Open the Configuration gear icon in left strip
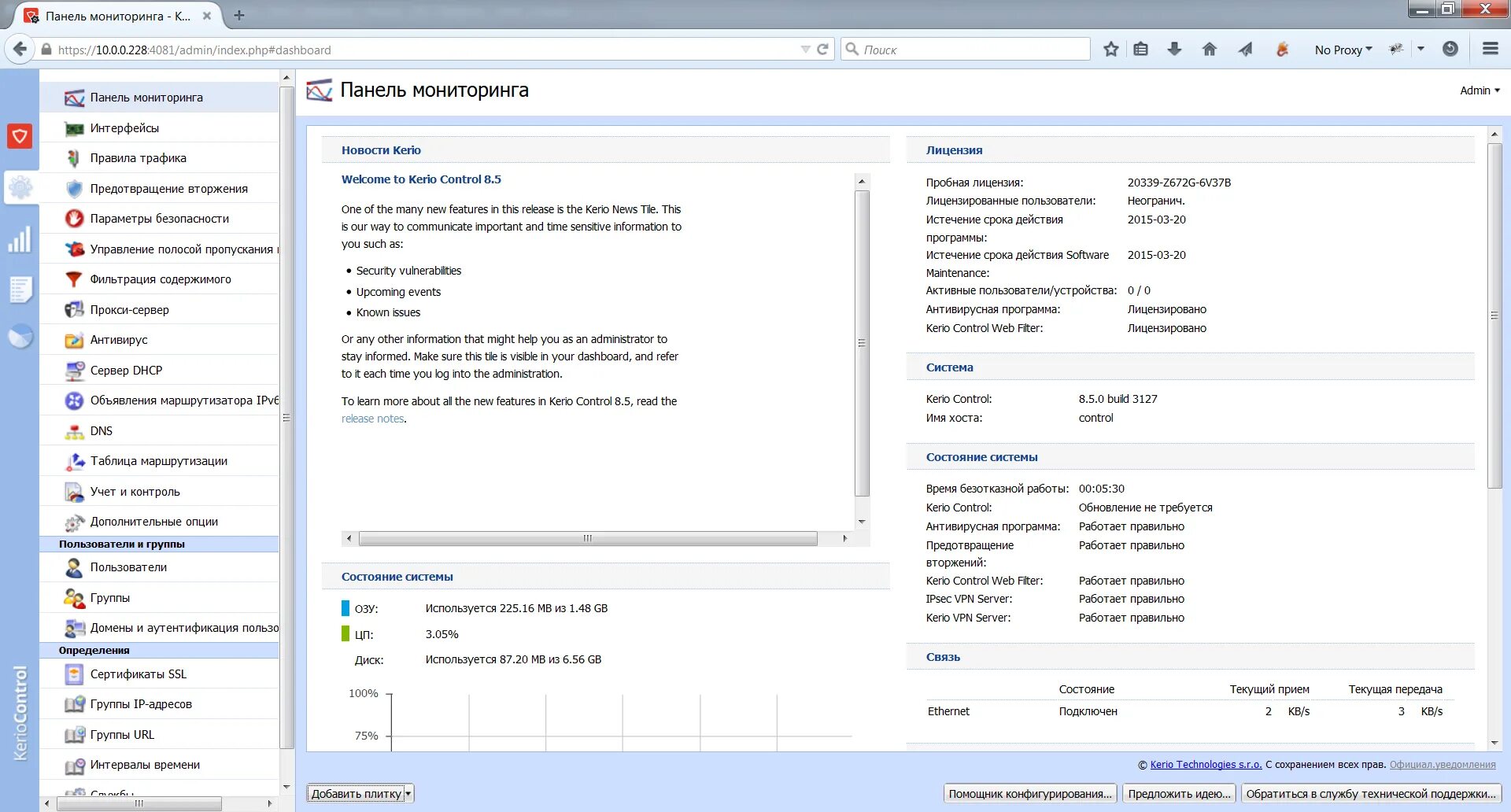The height and width of the screenshot is (812, 1511). pos(20,187)
